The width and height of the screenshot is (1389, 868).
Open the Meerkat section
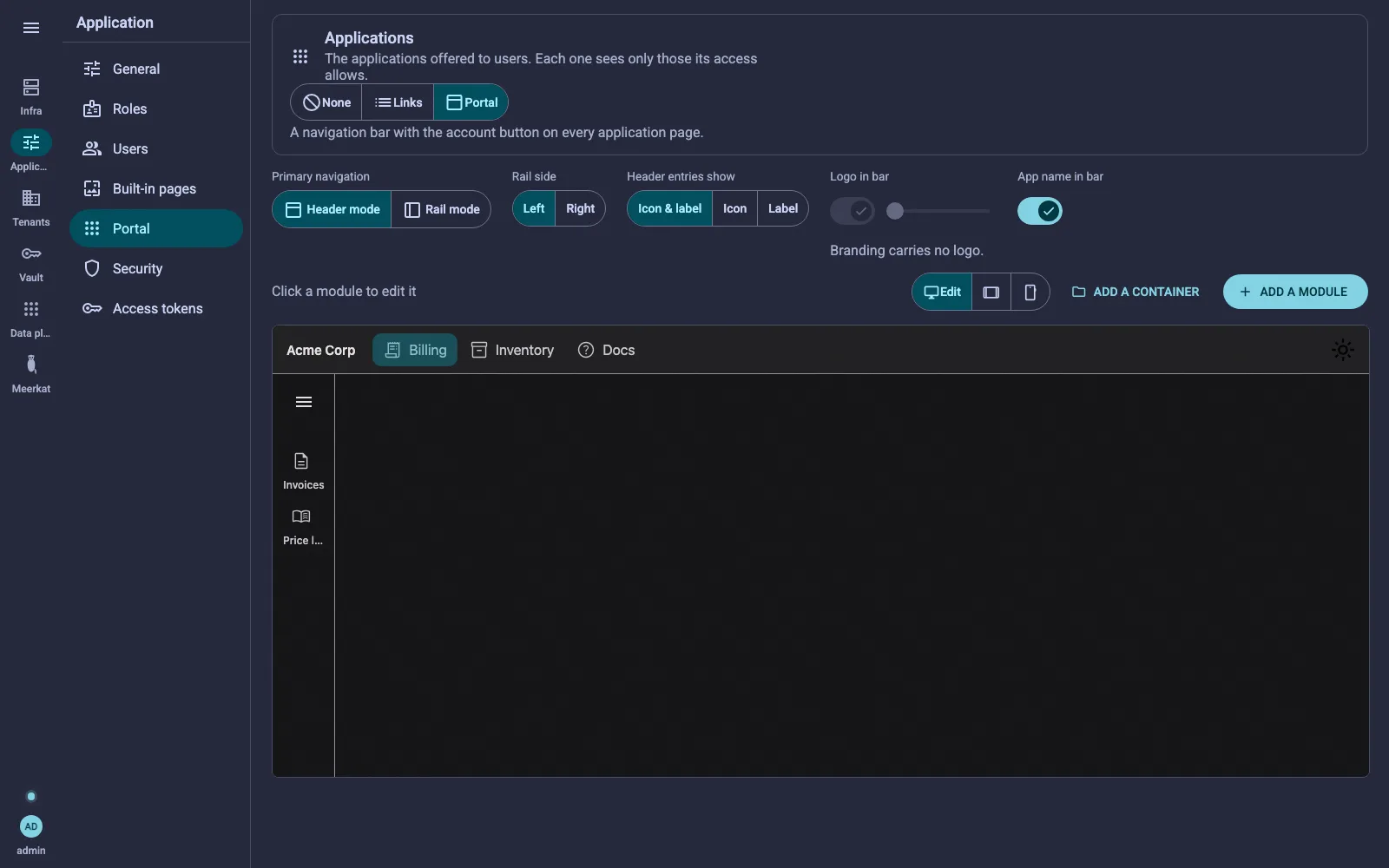pos(31,374)
